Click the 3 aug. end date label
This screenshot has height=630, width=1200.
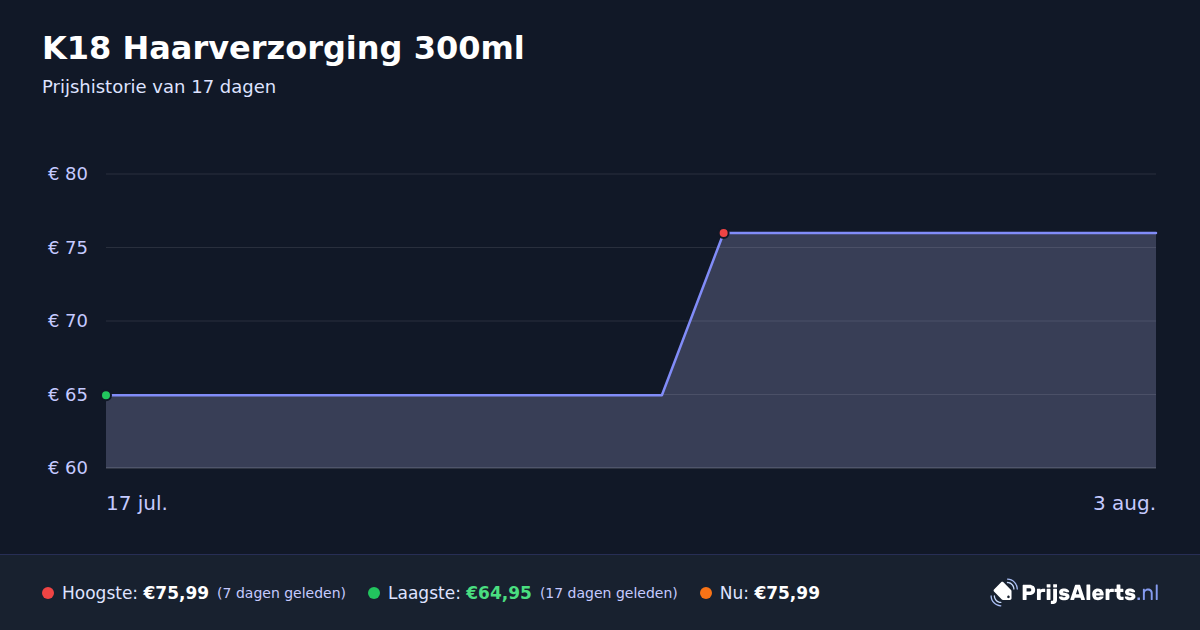point(1124,503)
